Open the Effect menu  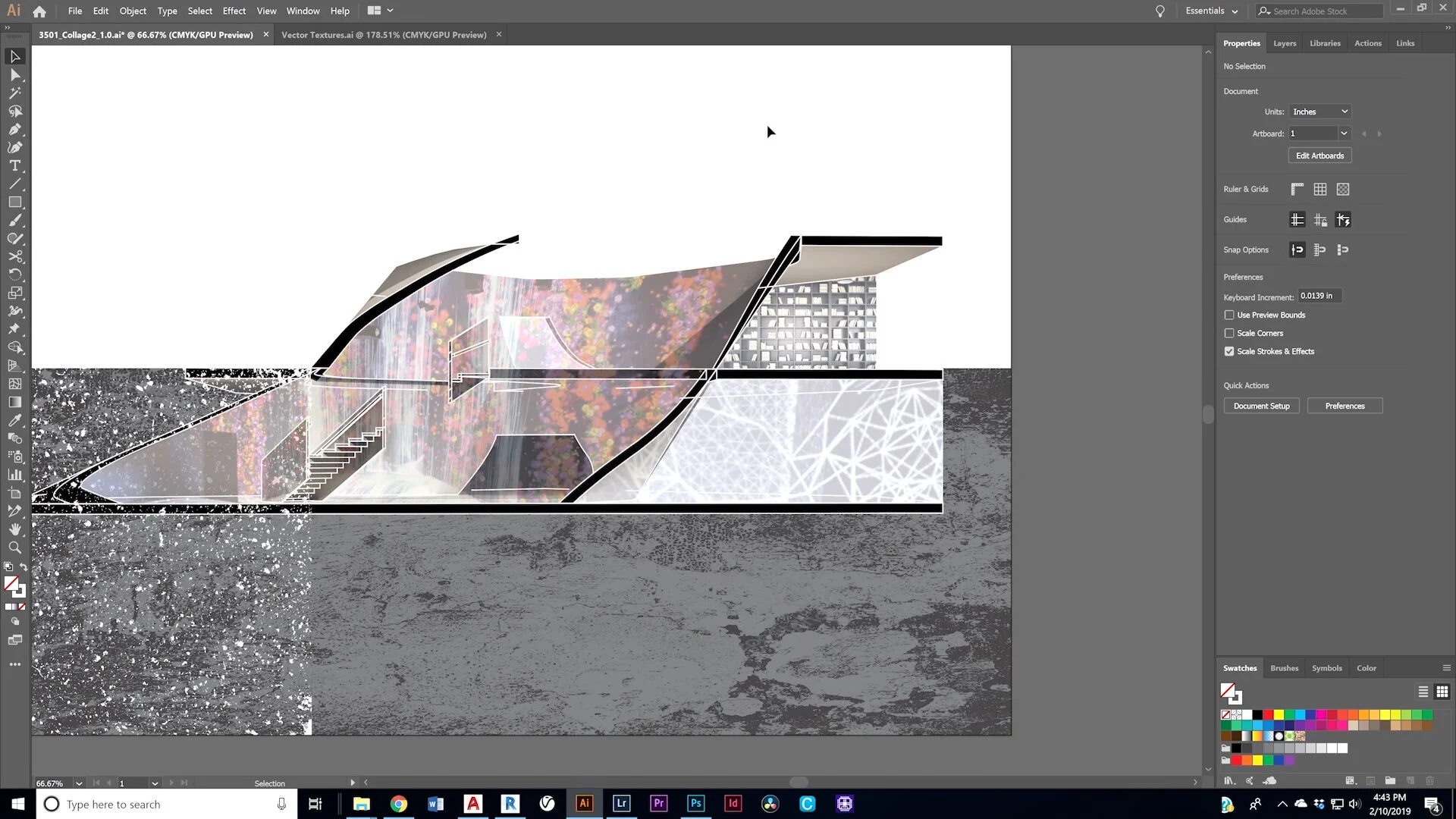[234, 11]
